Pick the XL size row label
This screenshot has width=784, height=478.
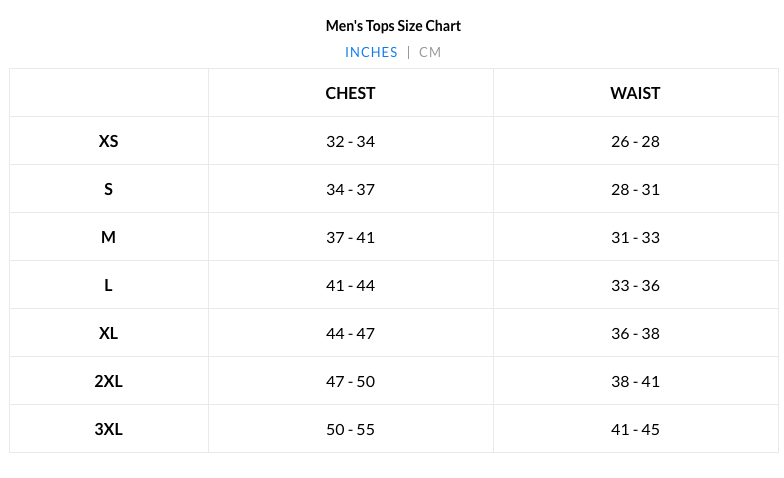coord(109,333)
